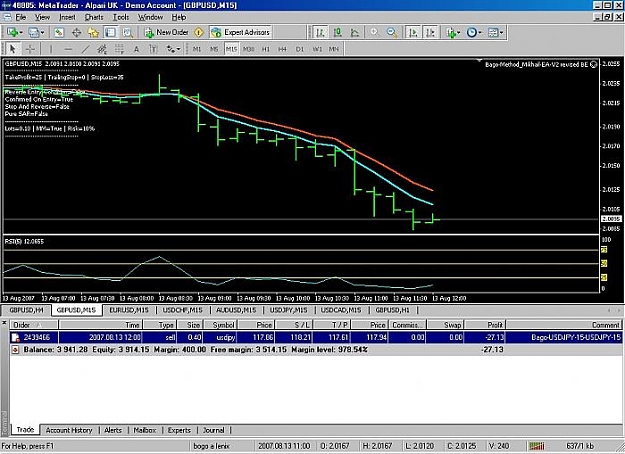Switch to EURUSD,M15 chart tab
The height and width of the screenshot is (454, 625).
129,310
